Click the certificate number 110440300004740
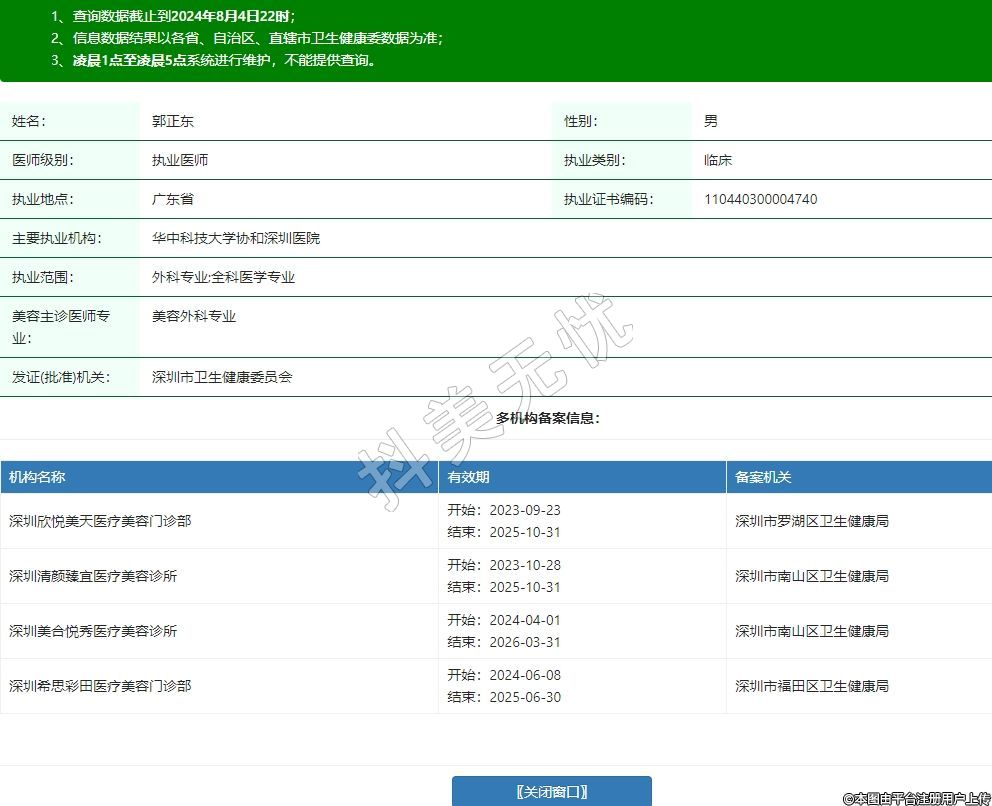992x806 pixels. [x=760, y=199]
